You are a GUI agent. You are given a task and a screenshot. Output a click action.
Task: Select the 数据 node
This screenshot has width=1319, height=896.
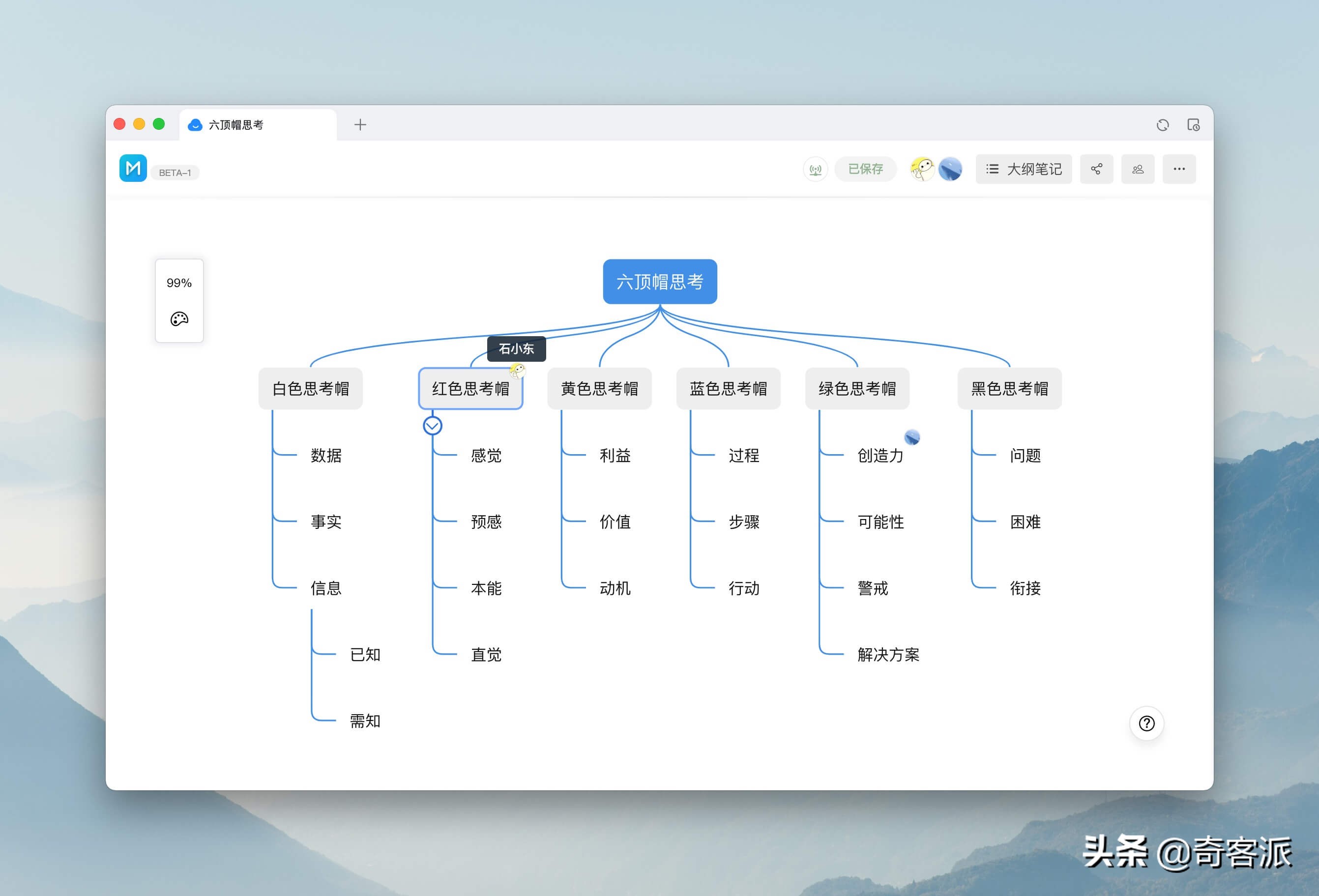326,456
